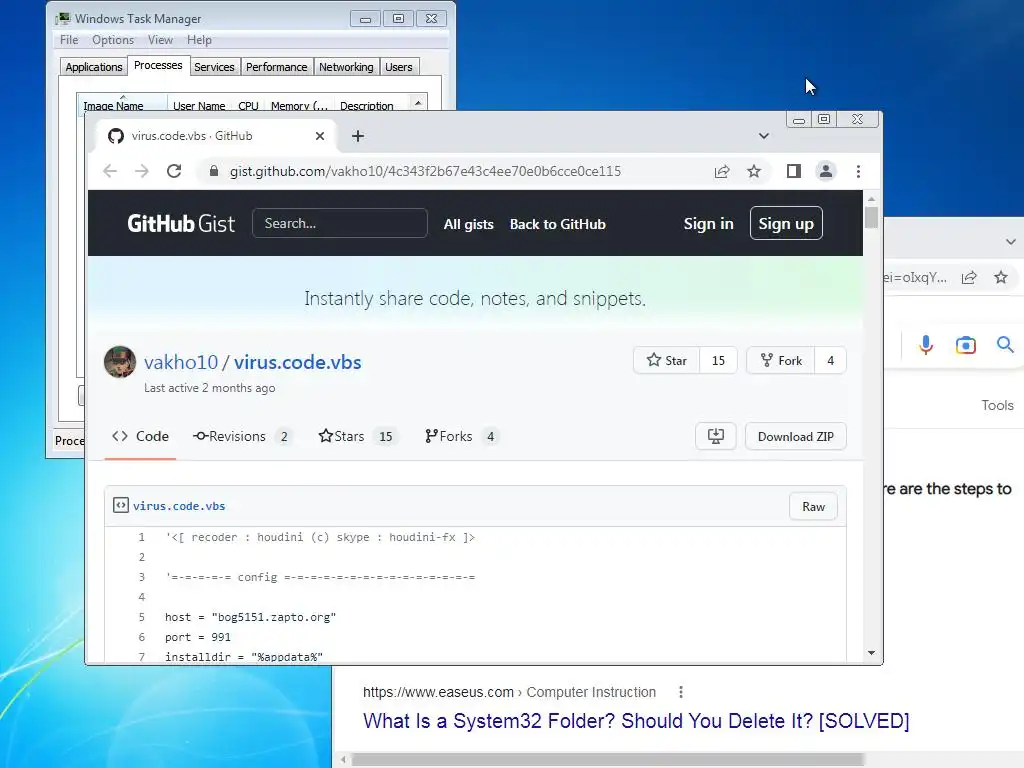Go forward in the GitHub browser window

tap(142, 171)
